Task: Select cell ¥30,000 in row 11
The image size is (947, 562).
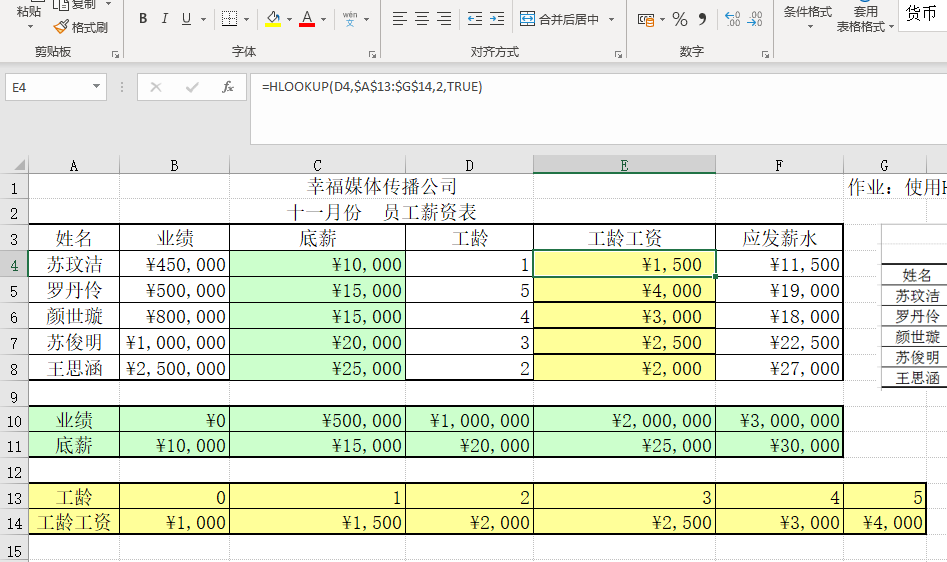Action: click(779, 445)
